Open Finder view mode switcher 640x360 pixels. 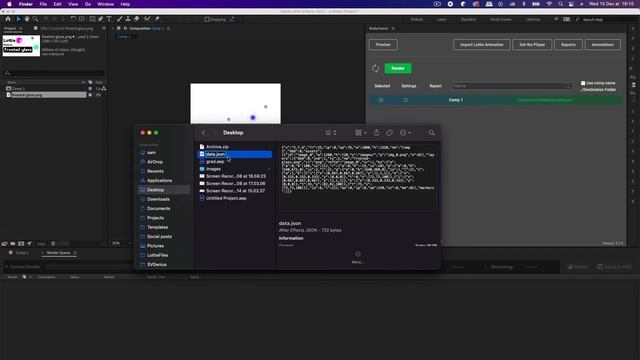(331, 133)
